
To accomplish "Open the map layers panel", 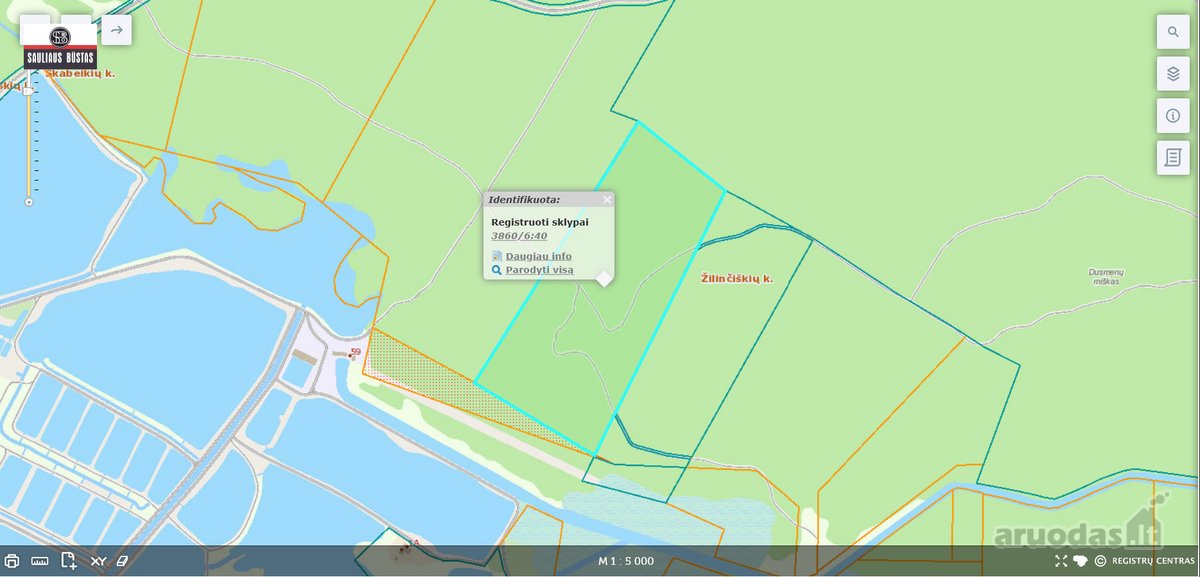I will point(1173,73).
